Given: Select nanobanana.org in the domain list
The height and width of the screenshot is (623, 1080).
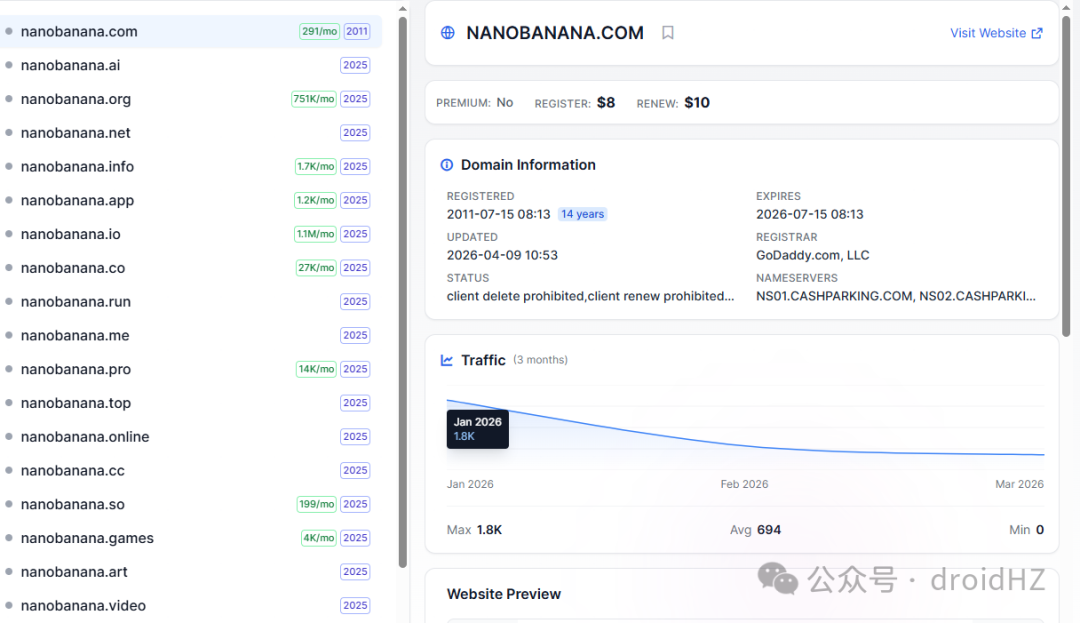Looking at the screenshot, I should [x=191, y=99].
